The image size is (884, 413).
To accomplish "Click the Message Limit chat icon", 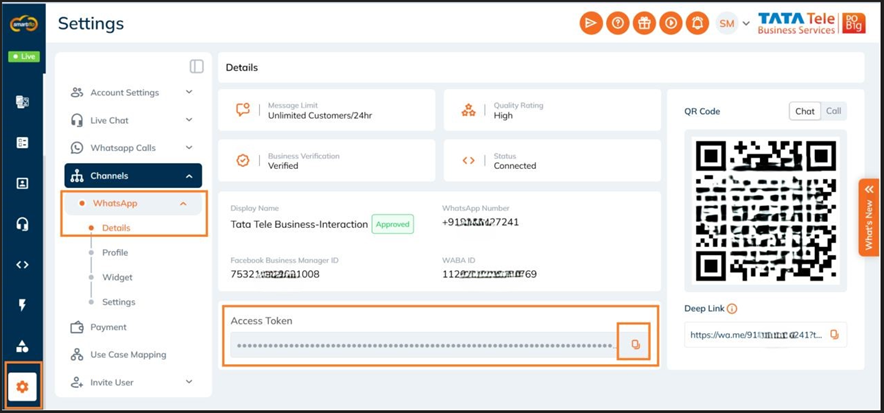I will tap(243, 110).
